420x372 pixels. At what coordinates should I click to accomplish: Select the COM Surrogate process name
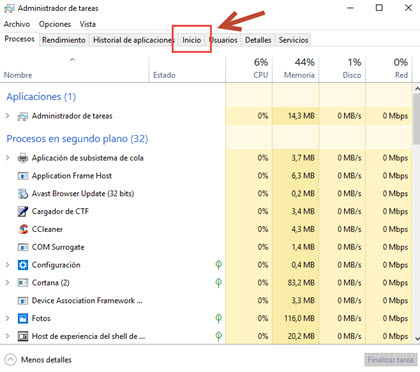click(x=58, y=247)
